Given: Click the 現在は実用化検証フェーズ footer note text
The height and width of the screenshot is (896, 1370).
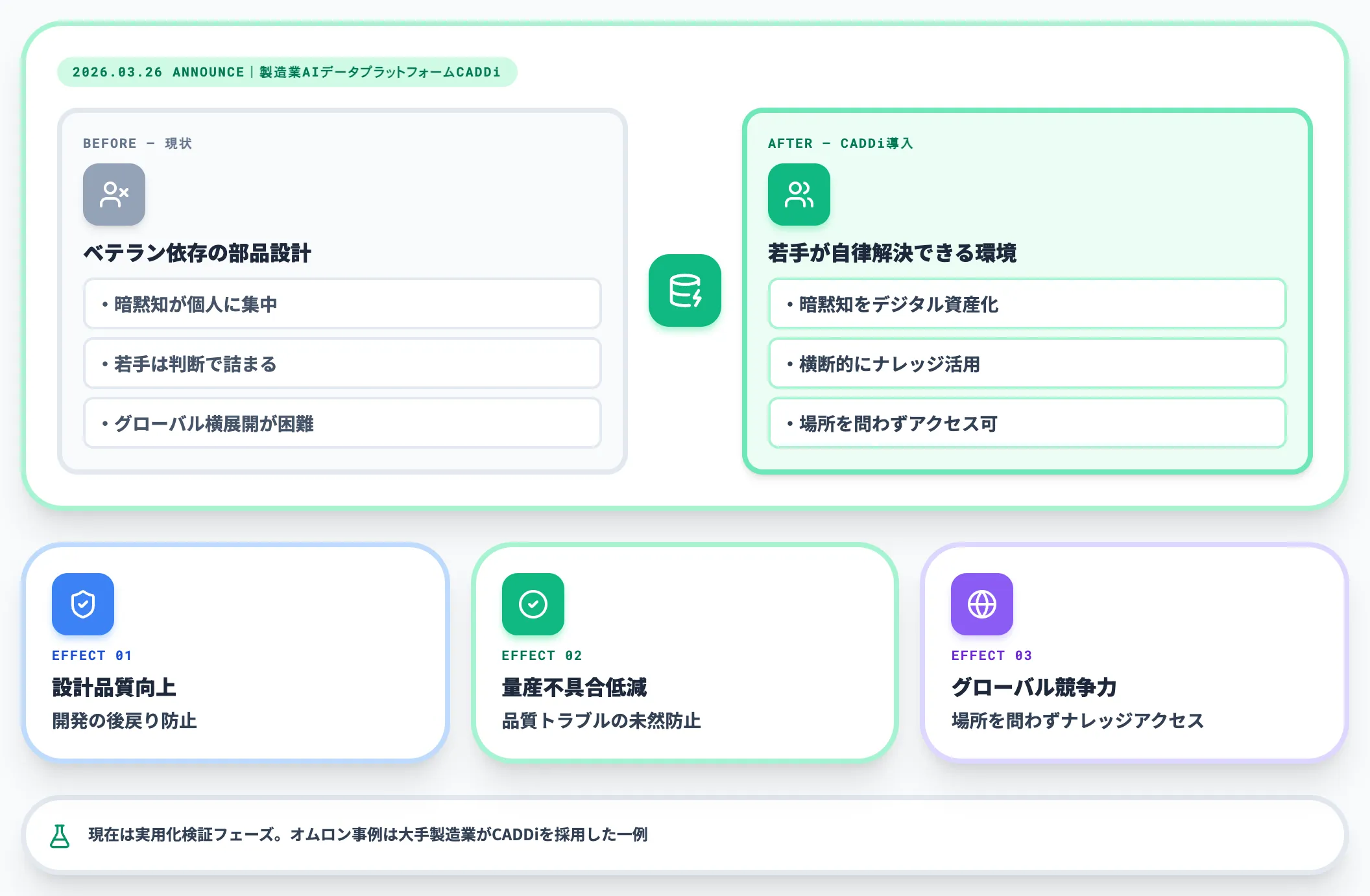Looking at the screenshot, I should pyautogui.click(x=368, y=835).
